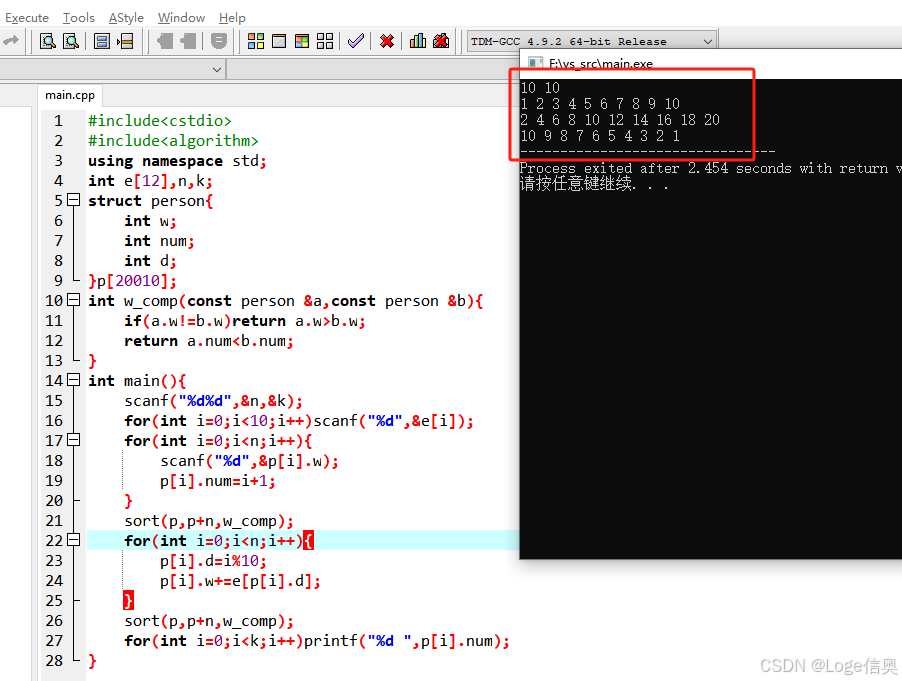Collapse the w_comp function fold at line 10
The height and width of the screenshot is (681, 902).
[x=74, y=300]
